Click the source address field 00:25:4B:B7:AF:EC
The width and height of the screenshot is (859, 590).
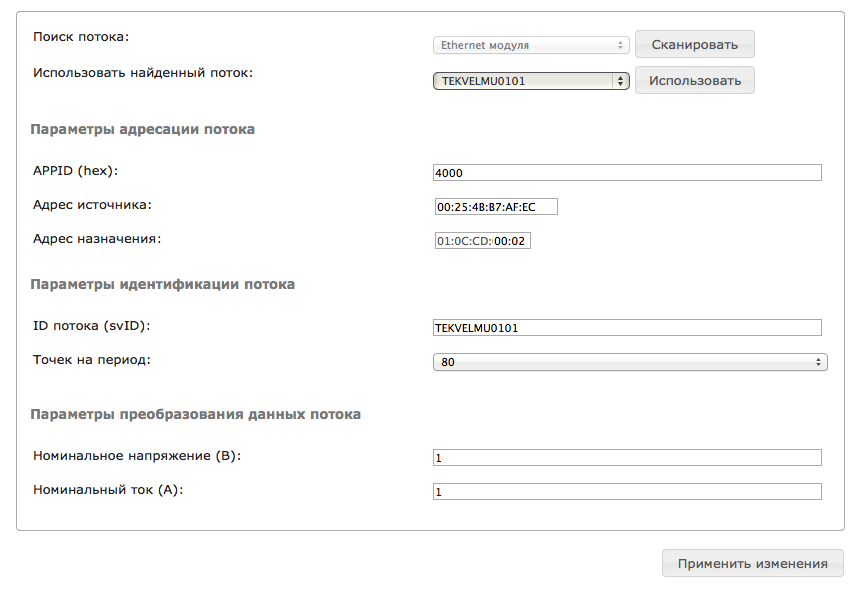click(496, 207)
